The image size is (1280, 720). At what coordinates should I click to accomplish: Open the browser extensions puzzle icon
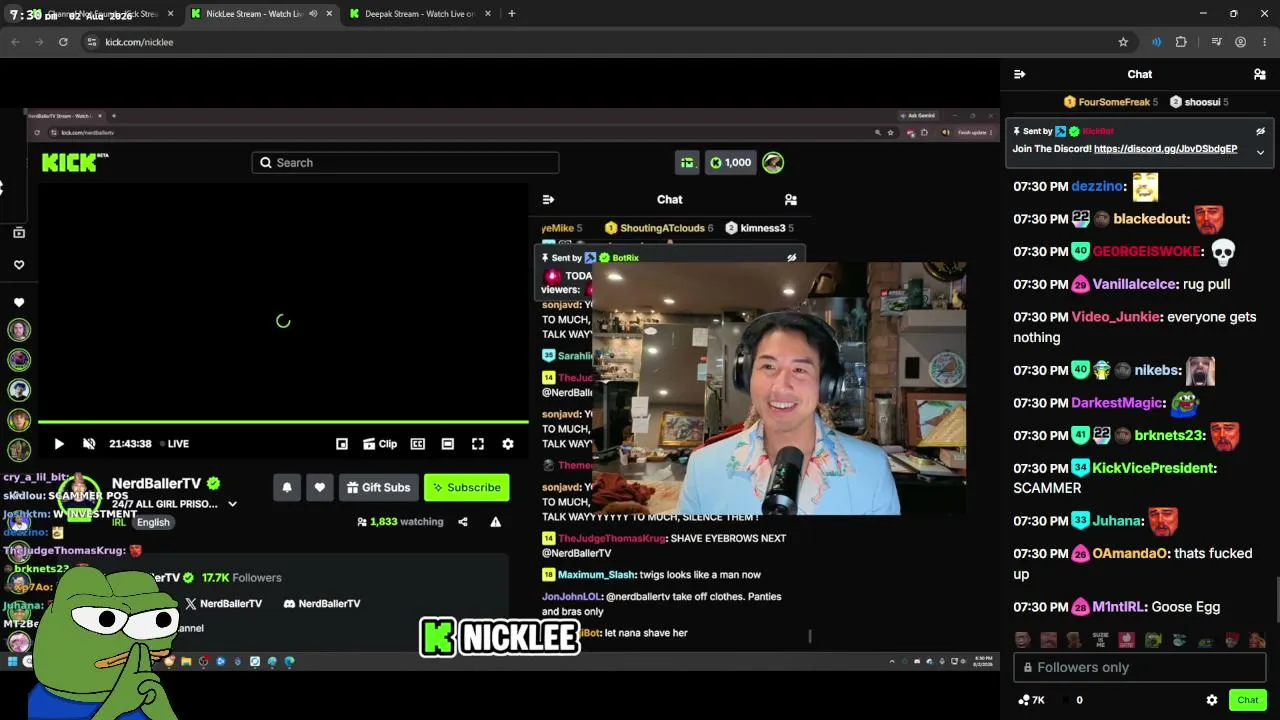tap(1181, 42)
